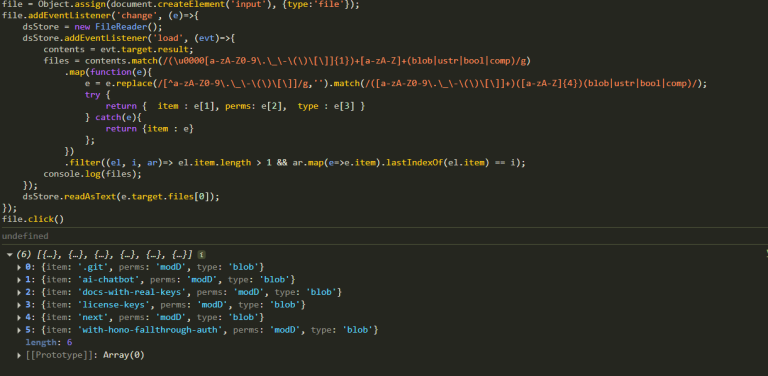
Task: Expand entry 2 'docs-with-real-keys'
Action: pyautogui.click(x=19, y=292)
